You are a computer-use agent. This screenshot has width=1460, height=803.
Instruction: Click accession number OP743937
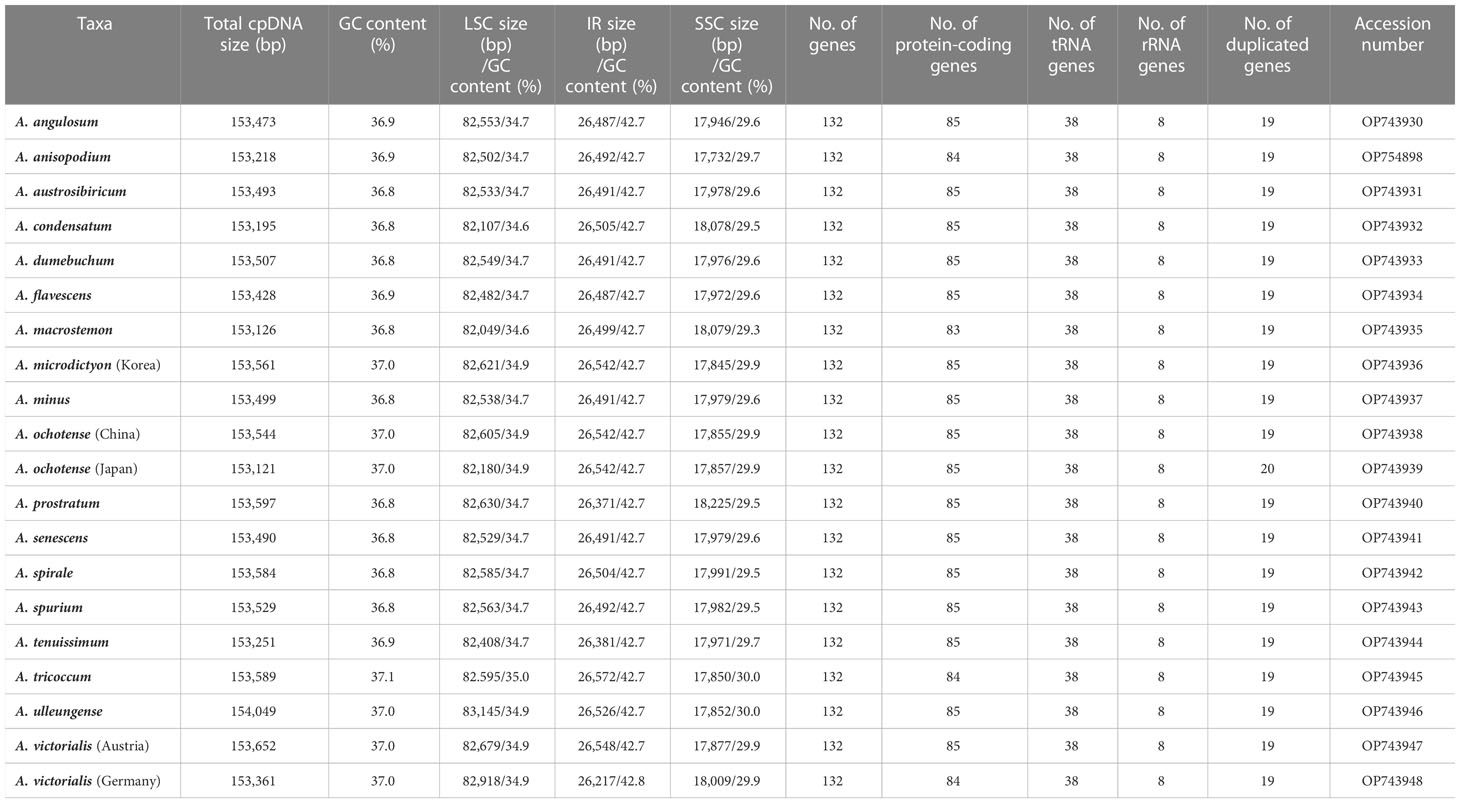1392,399
